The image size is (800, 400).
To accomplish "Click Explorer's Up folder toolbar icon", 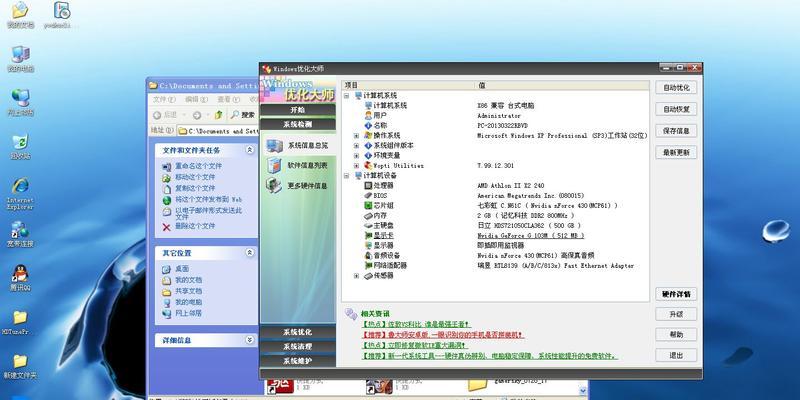I will pos(218,115).
